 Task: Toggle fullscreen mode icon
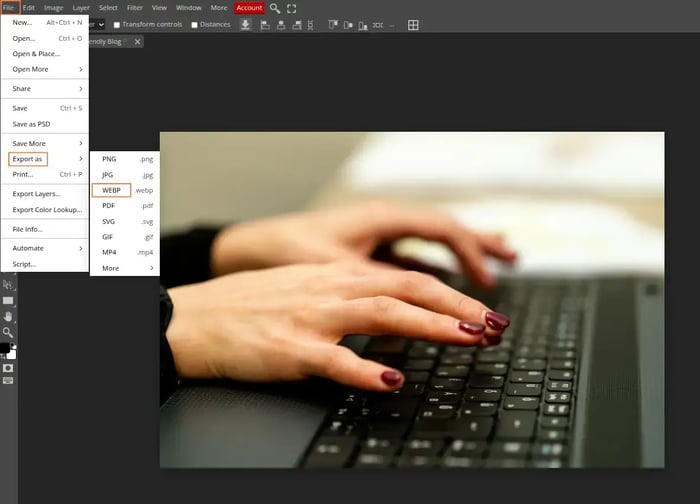[x=292, y=8]
